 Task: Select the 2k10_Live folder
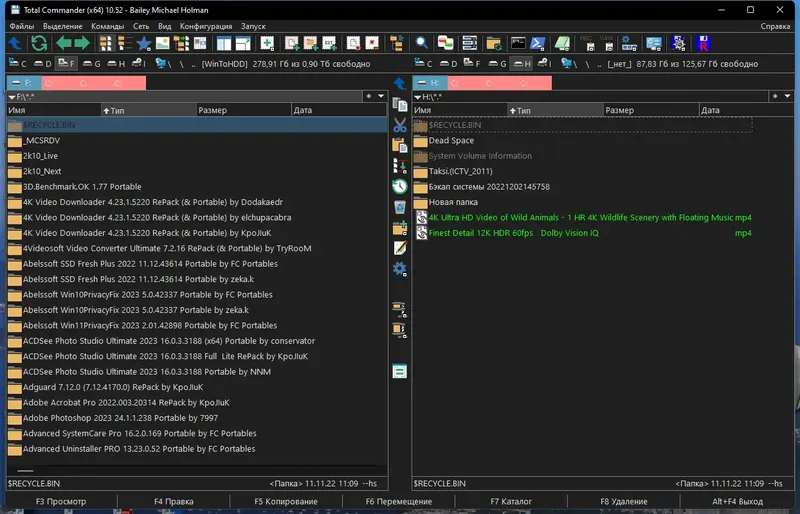197,156
